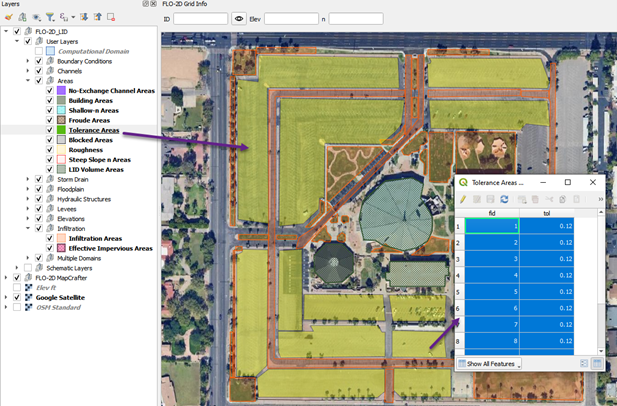Click the eye icon beside ID field
This screenshot has height=406, width=617.
(239, 19)
